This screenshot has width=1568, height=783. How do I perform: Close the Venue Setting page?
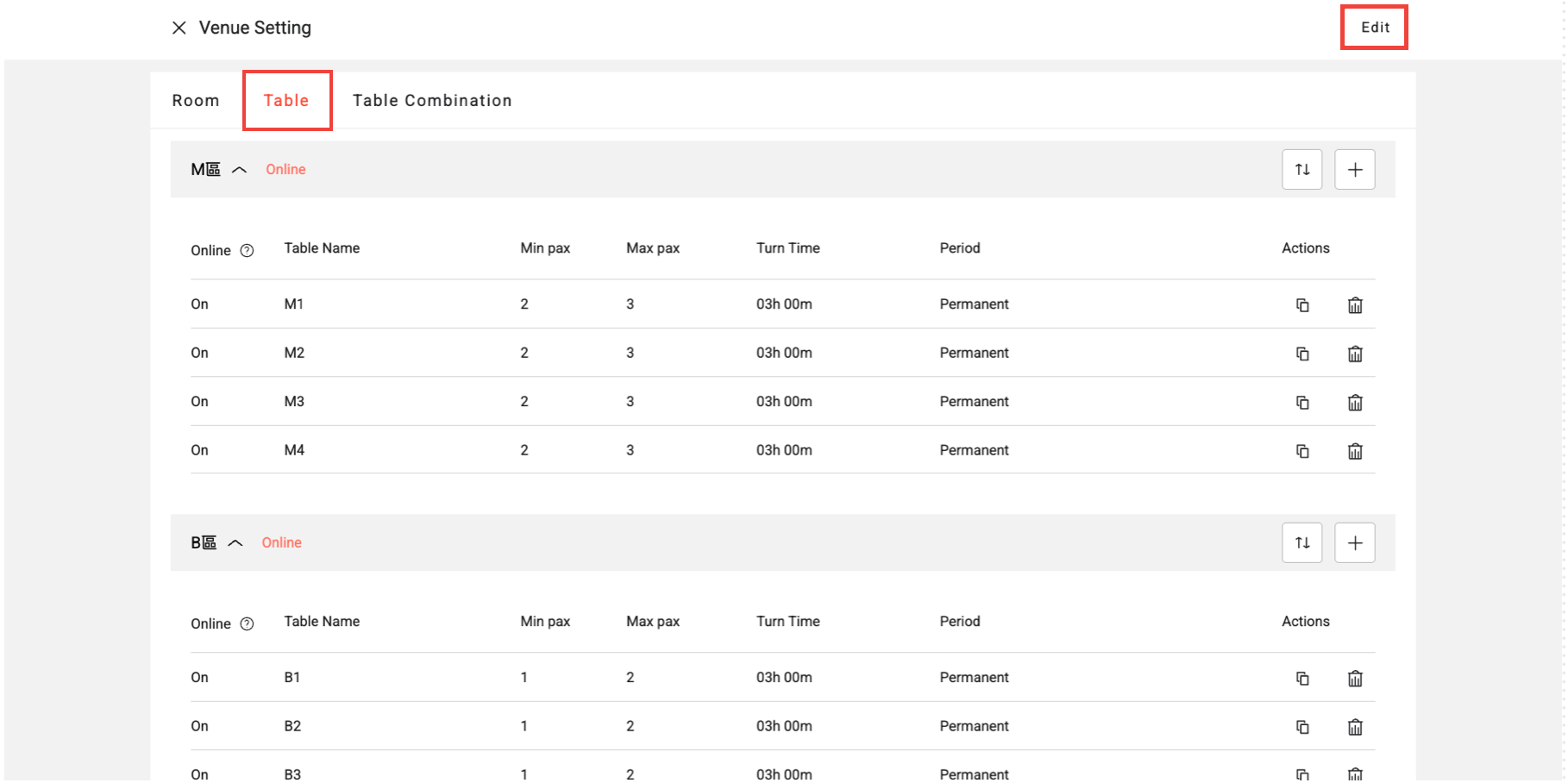[179, 28]
